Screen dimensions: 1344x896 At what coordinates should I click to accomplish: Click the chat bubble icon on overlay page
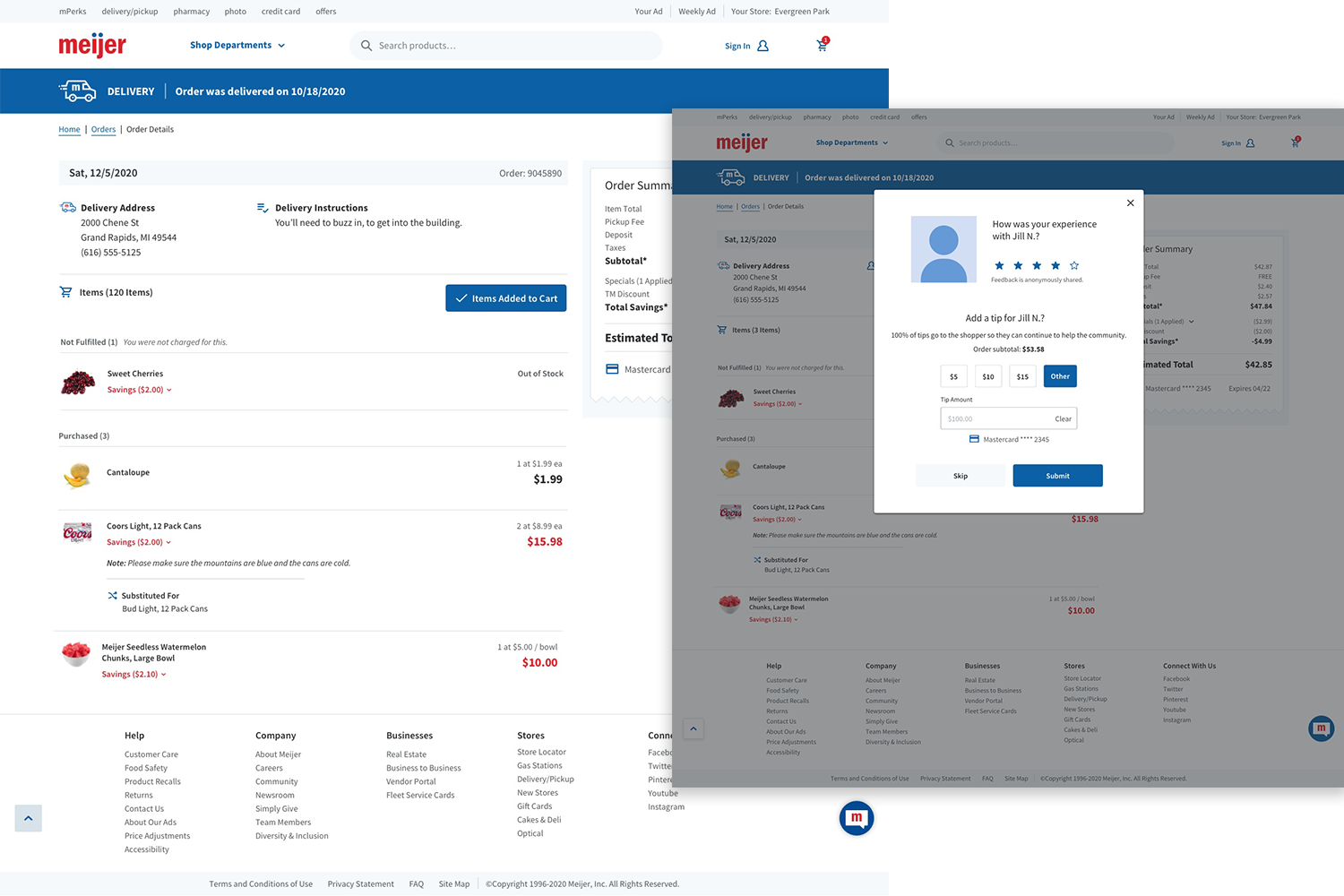point(1321,728)
